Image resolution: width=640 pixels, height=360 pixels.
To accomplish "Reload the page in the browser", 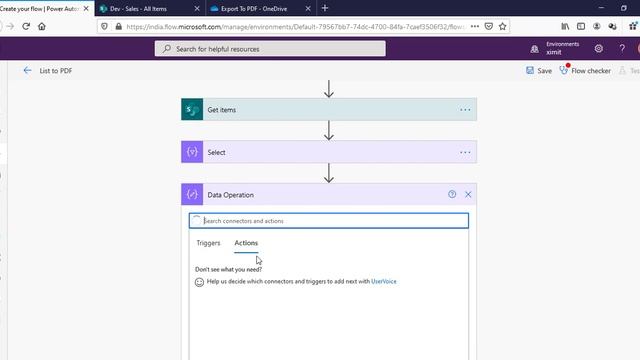I will [26, 27].
